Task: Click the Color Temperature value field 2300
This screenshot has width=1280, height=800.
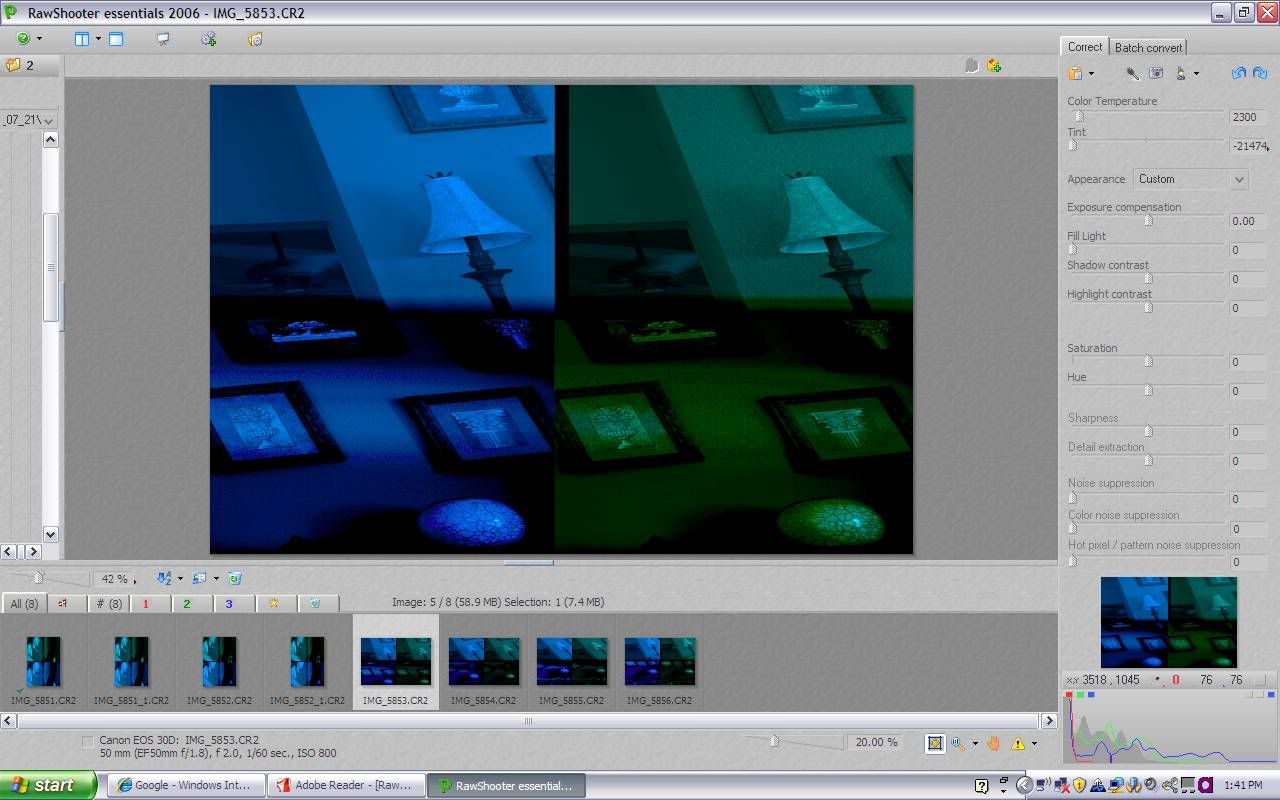Action: [x=1248, y=117]
